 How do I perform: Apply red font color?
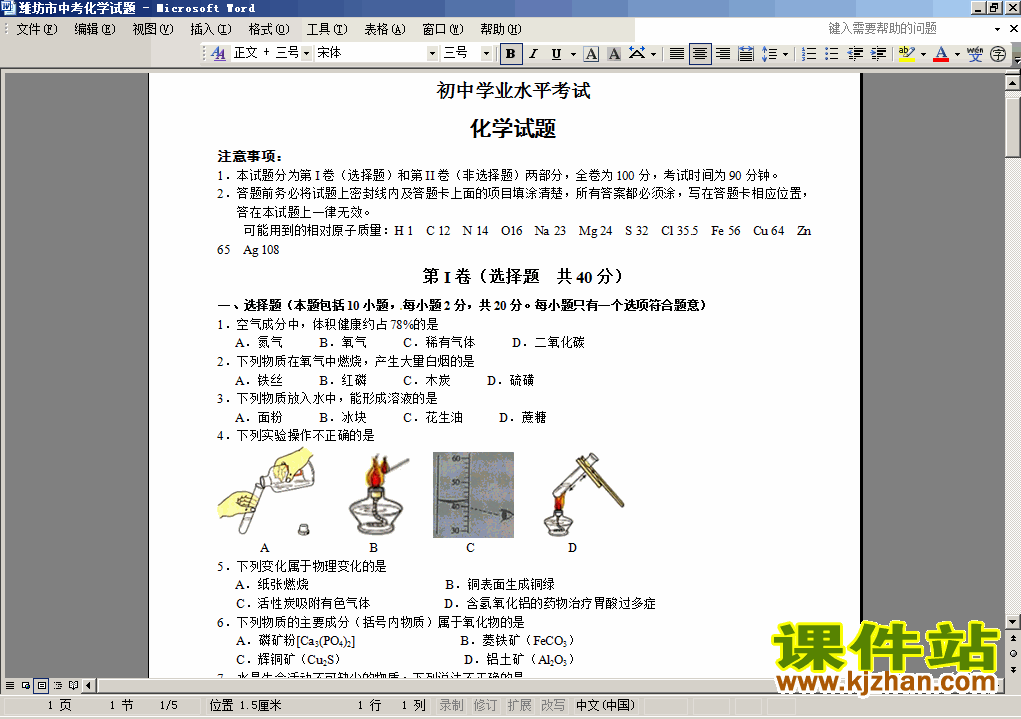point(941,53)
